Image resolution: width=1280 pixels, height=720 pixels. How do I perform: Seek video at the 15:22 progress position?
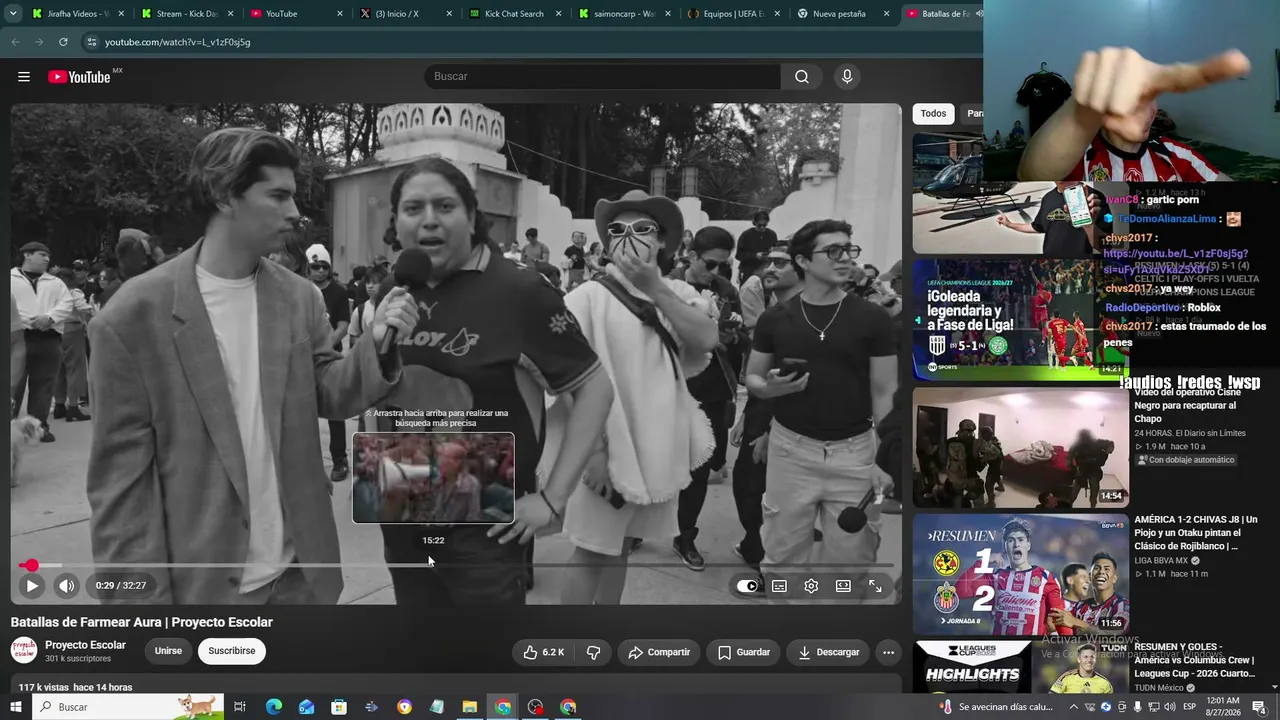432,565
